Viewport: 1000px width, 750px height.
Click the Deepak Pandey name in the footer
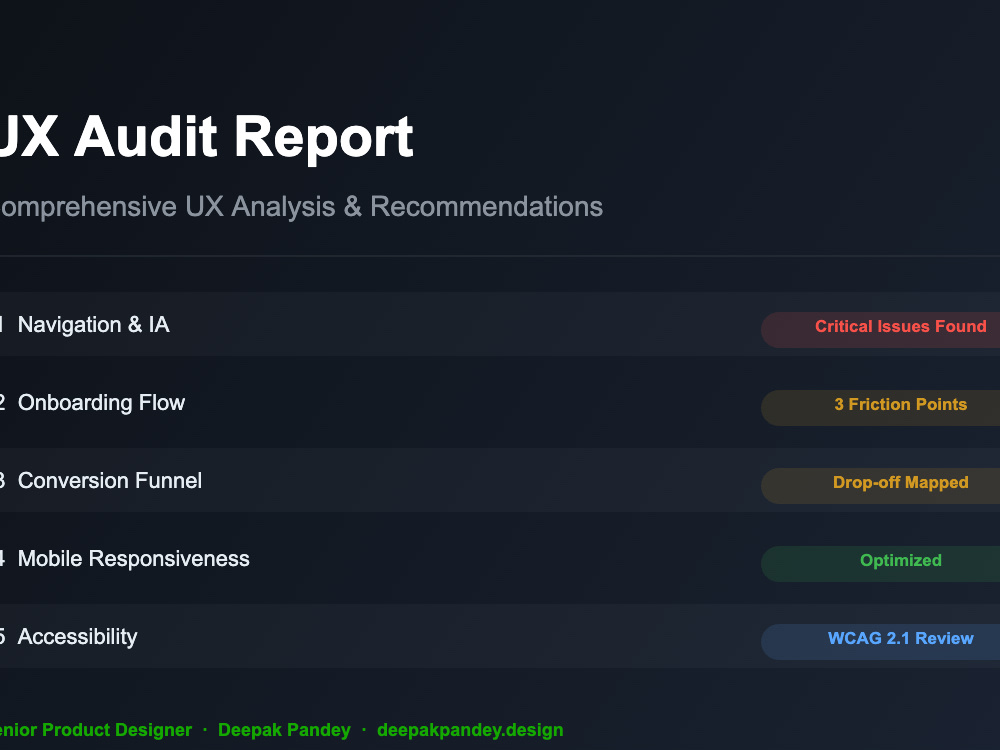[284, 730]
